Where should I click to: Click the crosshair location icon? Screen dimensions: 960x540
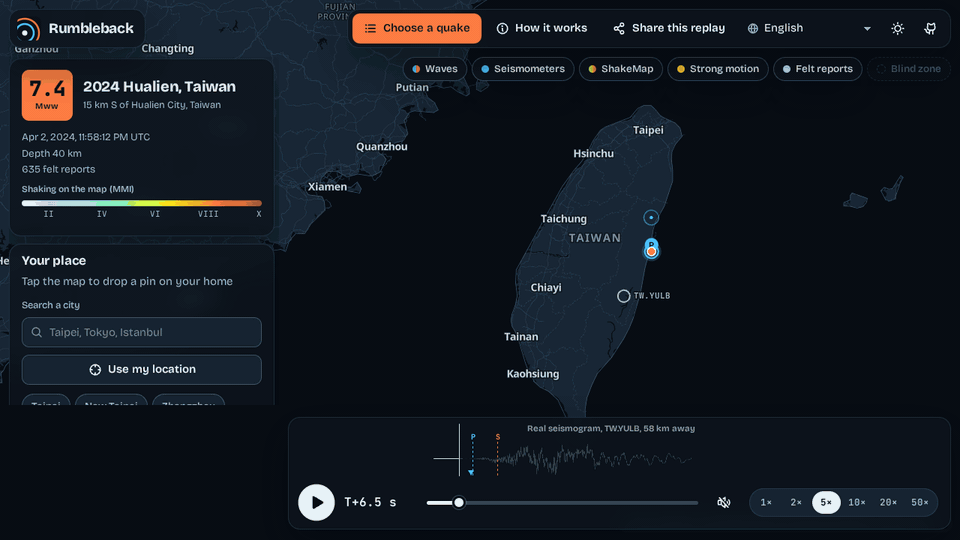[95, 370]
